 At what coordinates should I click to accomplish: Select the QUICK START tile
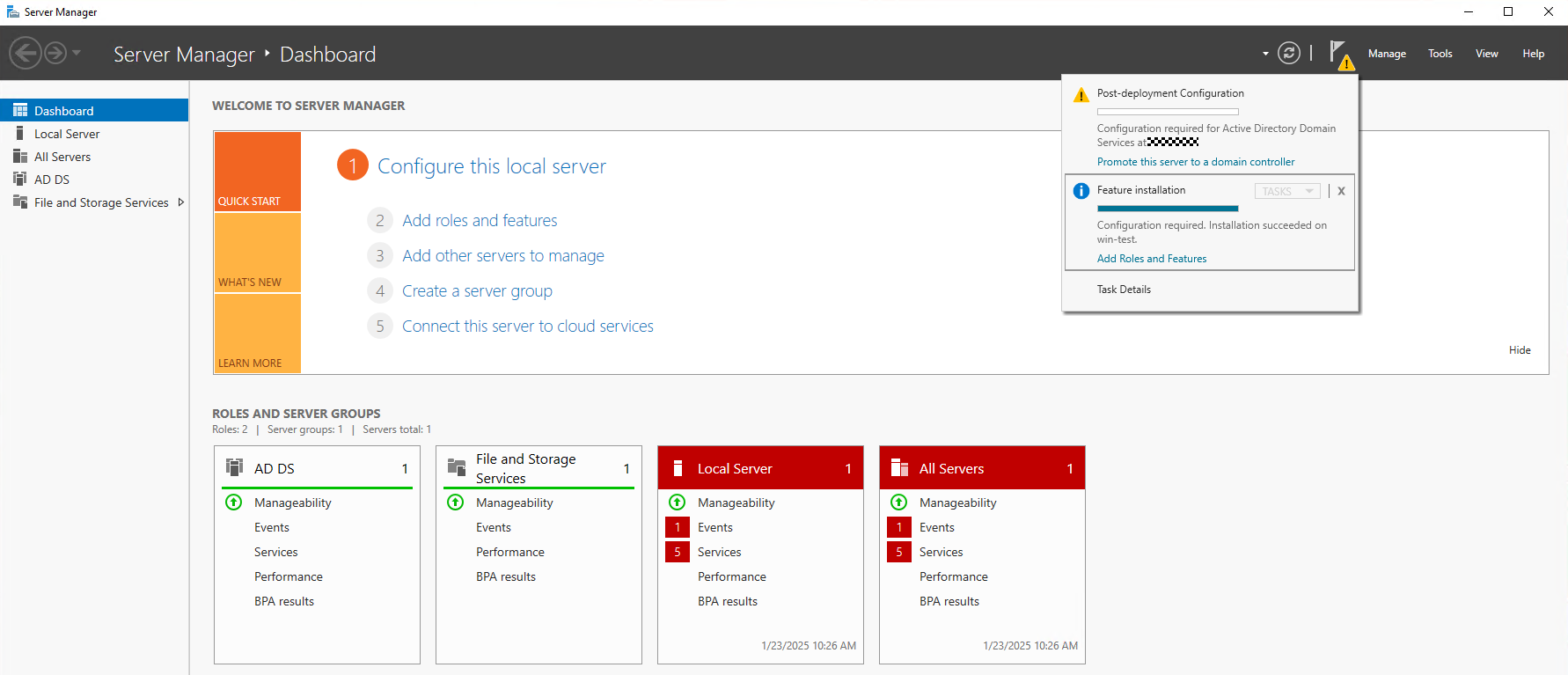tap(258, 172)
